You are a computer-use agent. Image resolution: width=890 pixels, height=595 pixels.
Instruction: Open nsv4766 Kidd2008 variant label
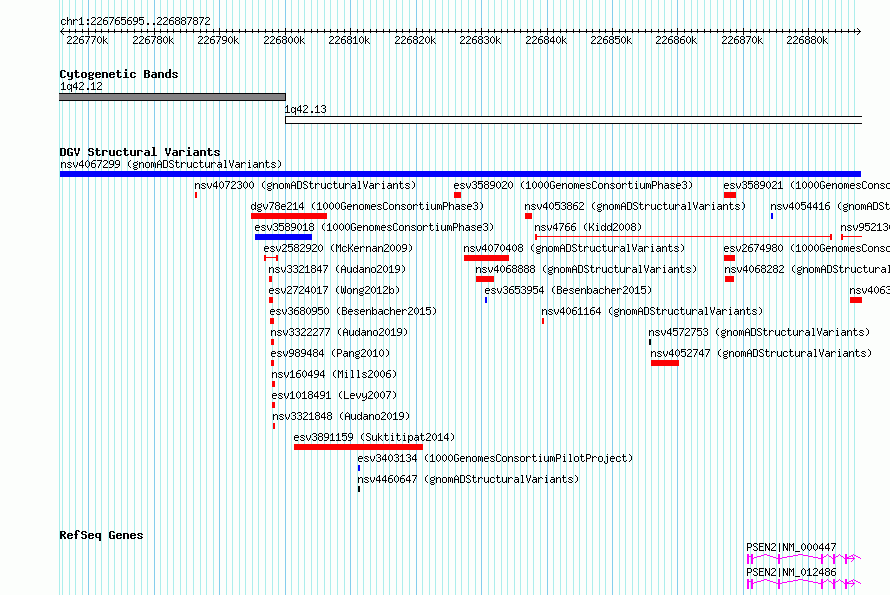(x=588, y=227)
